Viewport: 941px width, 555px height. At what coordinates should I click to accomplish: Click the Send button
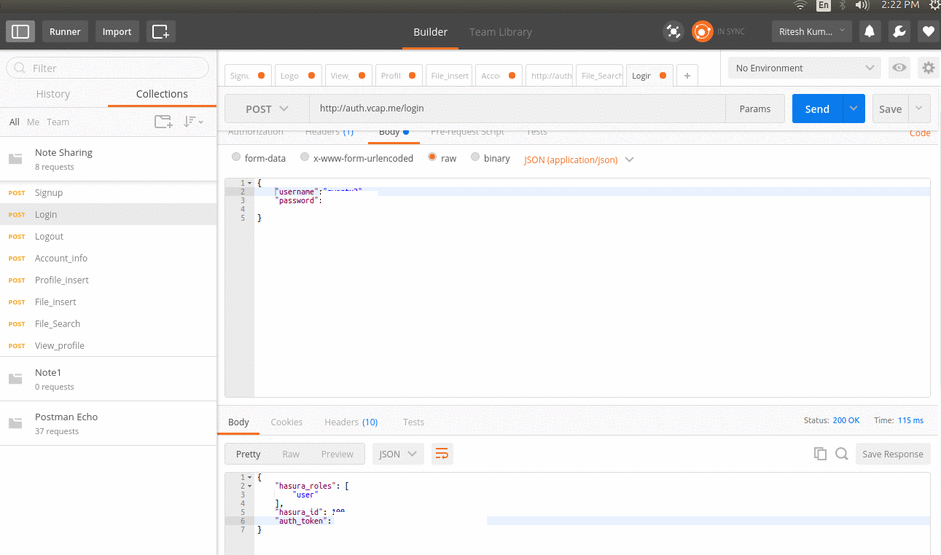pos(817,109)
